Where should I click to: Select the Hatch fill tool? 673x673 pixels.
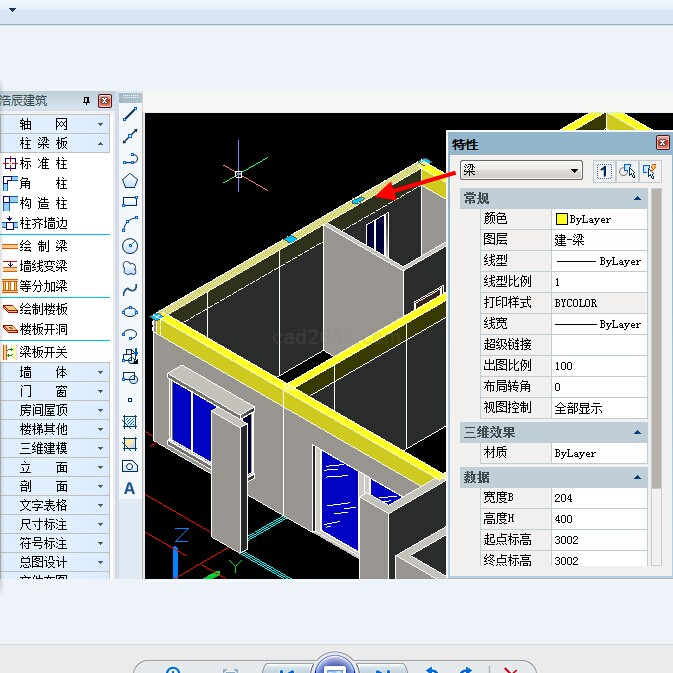[130, 422]
